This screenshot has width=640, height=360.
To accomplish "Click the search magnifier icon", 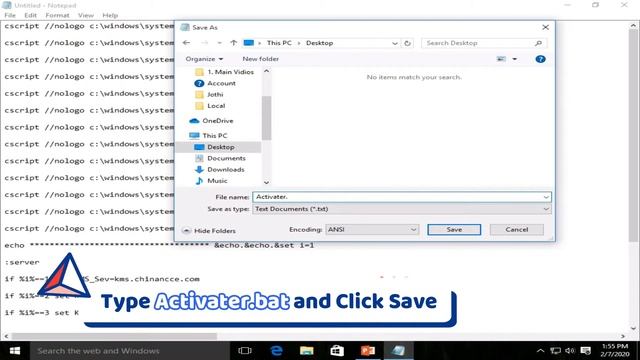I will [538, 43].
